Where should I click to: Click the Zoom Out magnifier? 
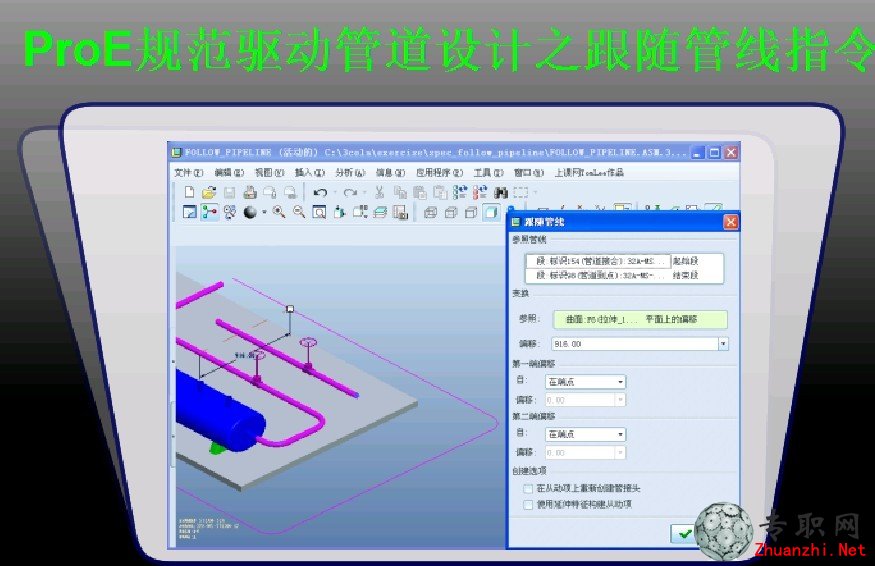(299, 212)
